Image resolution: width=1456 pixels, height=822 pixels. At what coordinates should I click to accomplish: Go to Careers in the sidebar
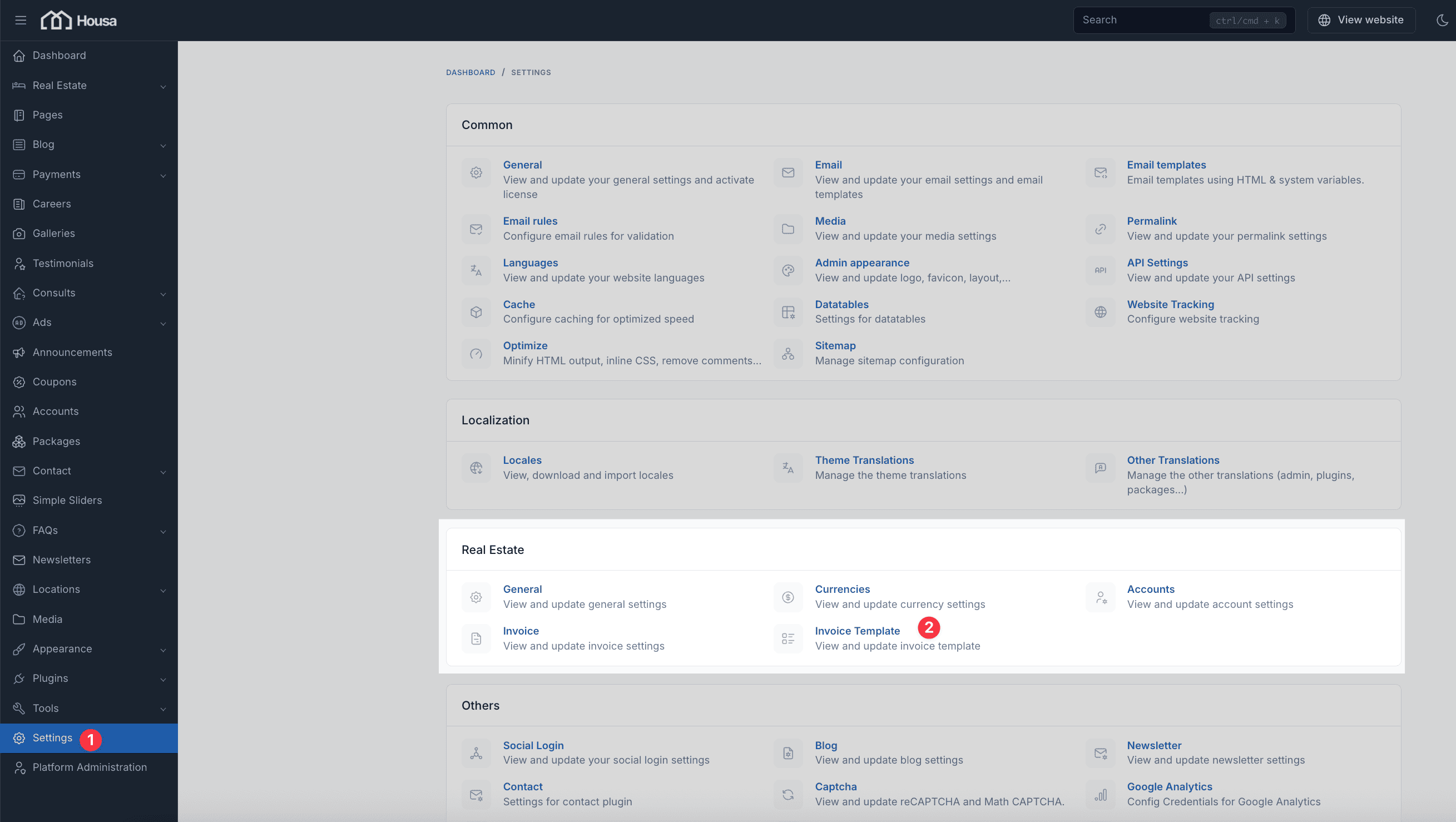[x=89, y=204]
